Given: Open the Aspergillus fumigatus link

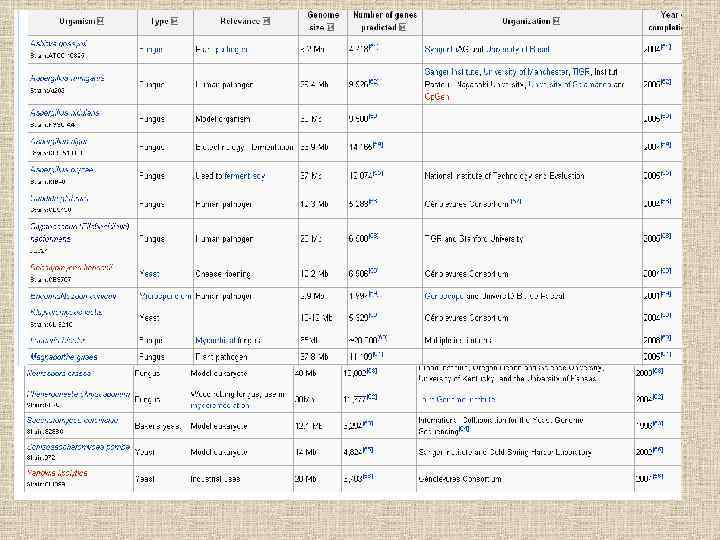Looking at the screenshot, I should [x=67, y=78].
